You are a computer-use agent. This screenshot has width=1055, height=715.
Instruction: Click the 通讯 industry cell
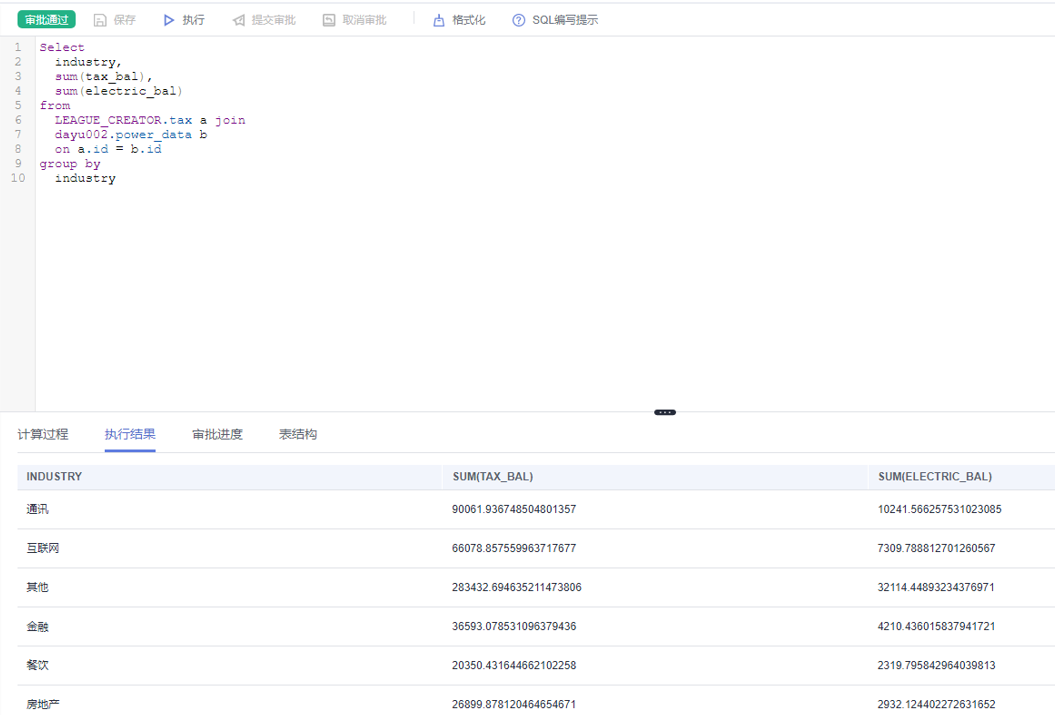37,509
